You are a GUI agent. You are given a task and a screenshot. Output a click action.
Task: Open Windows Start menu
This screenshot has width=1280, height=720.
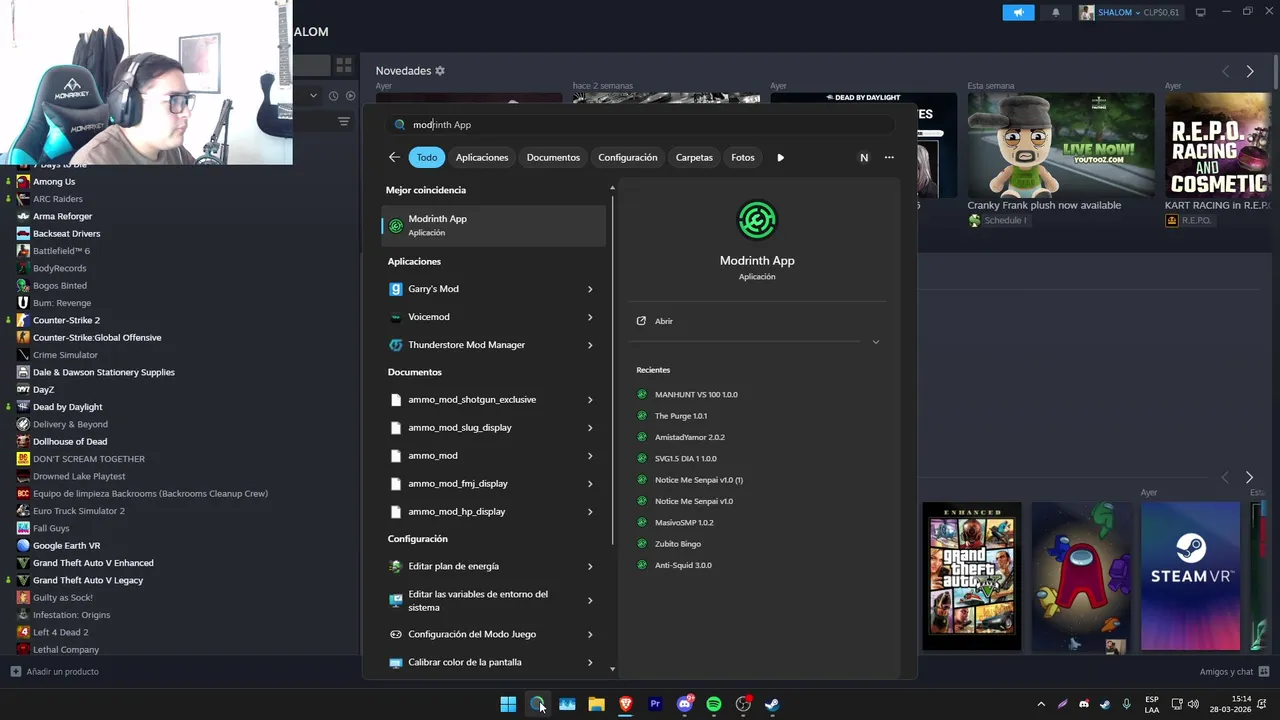[508, 704]
